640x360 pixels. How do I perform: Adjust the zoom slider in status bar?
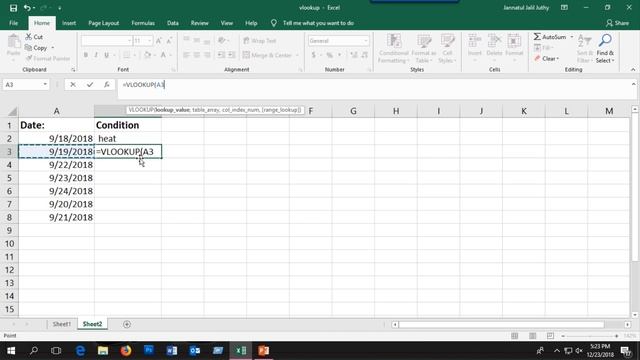tap(590, 336)
